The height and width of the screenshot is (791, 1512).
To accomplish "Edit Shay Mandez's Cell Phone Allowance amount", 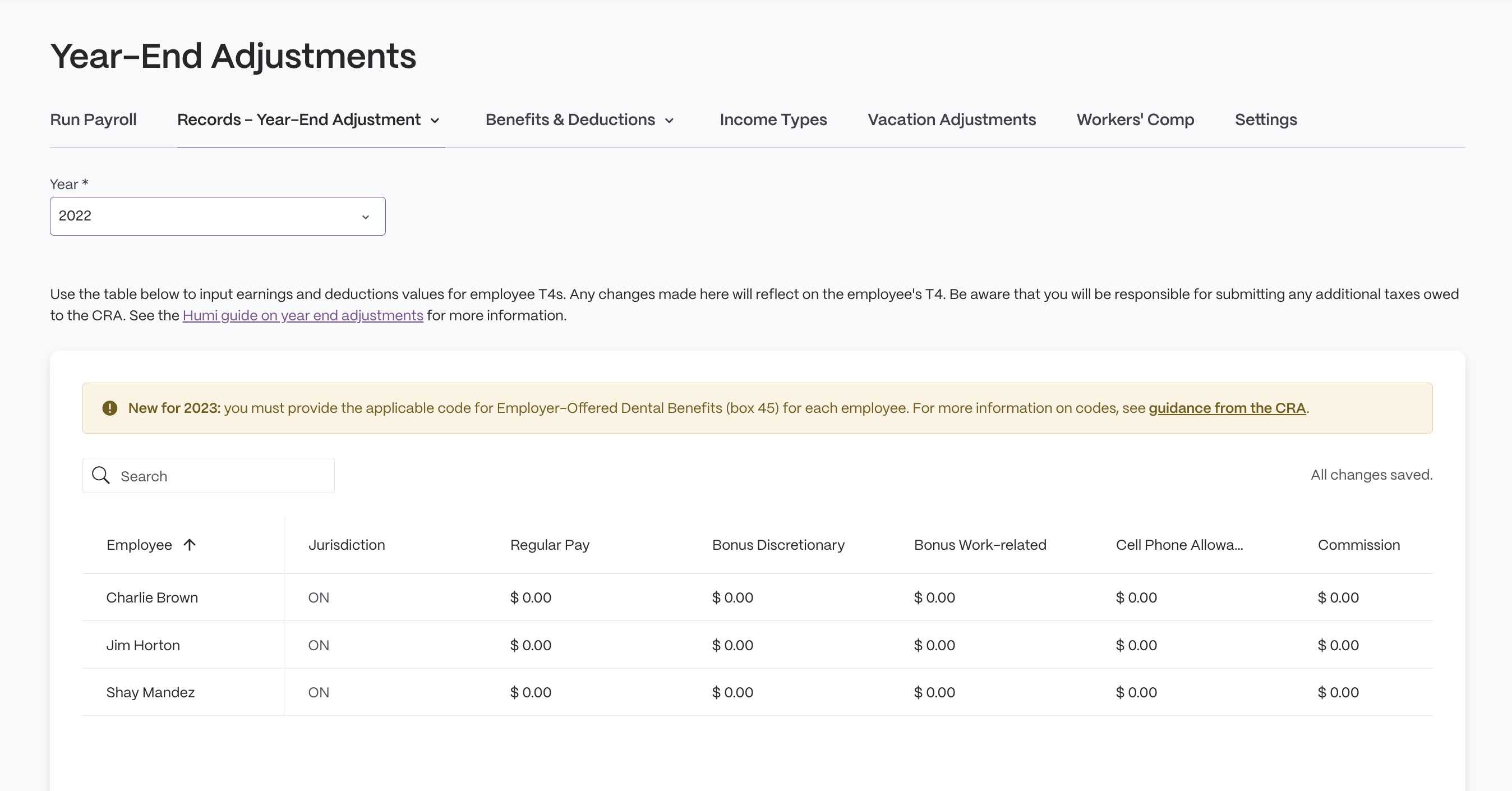I will click(1136, 692).
